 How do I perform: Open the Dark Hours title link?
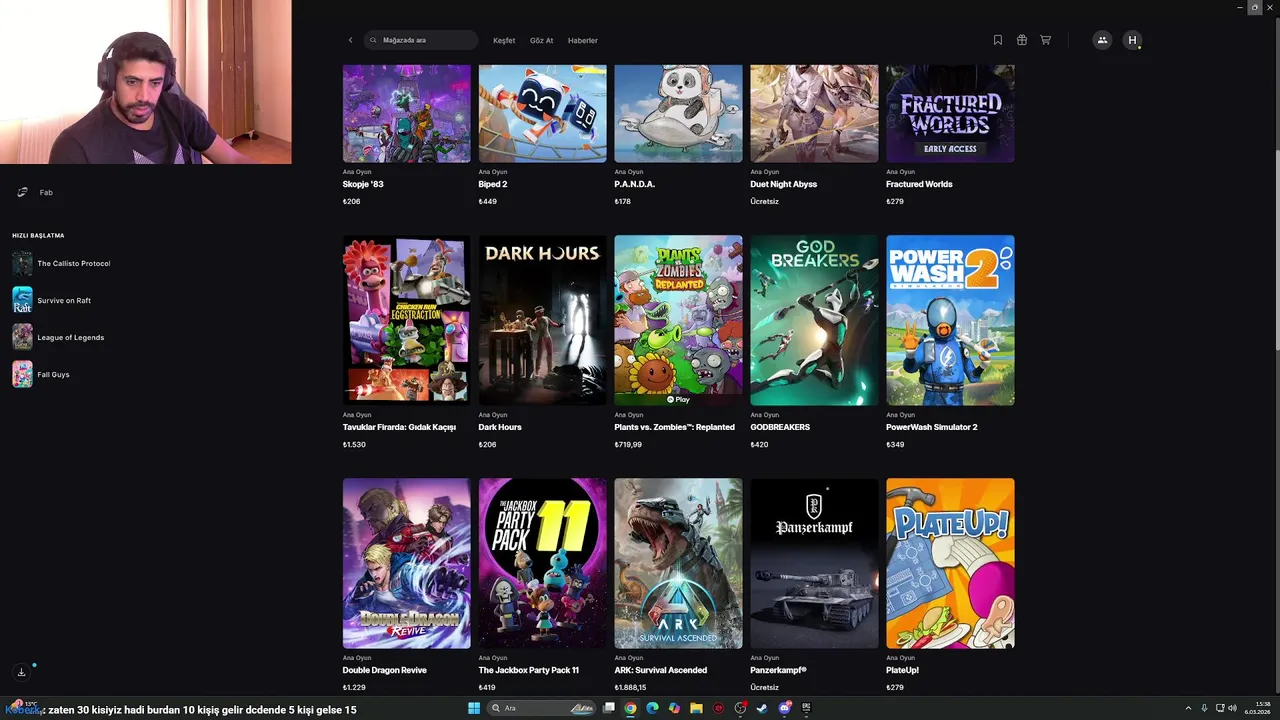point(500,427)
